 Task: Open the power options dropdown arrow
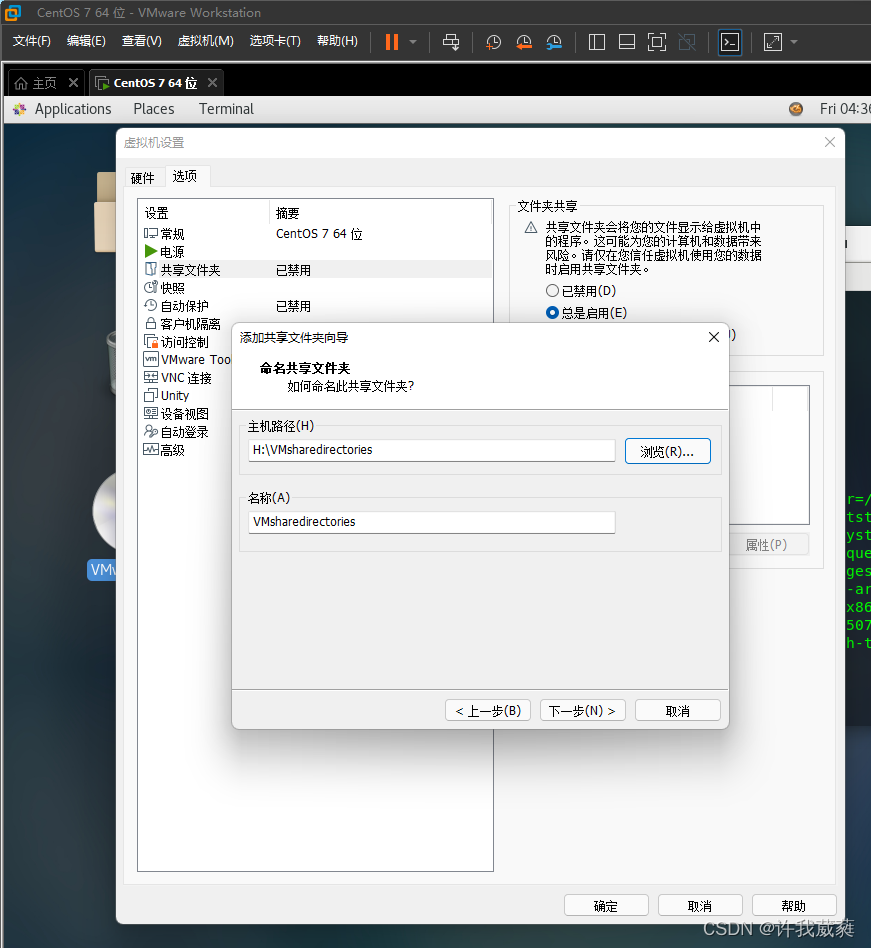click(413, 42)
